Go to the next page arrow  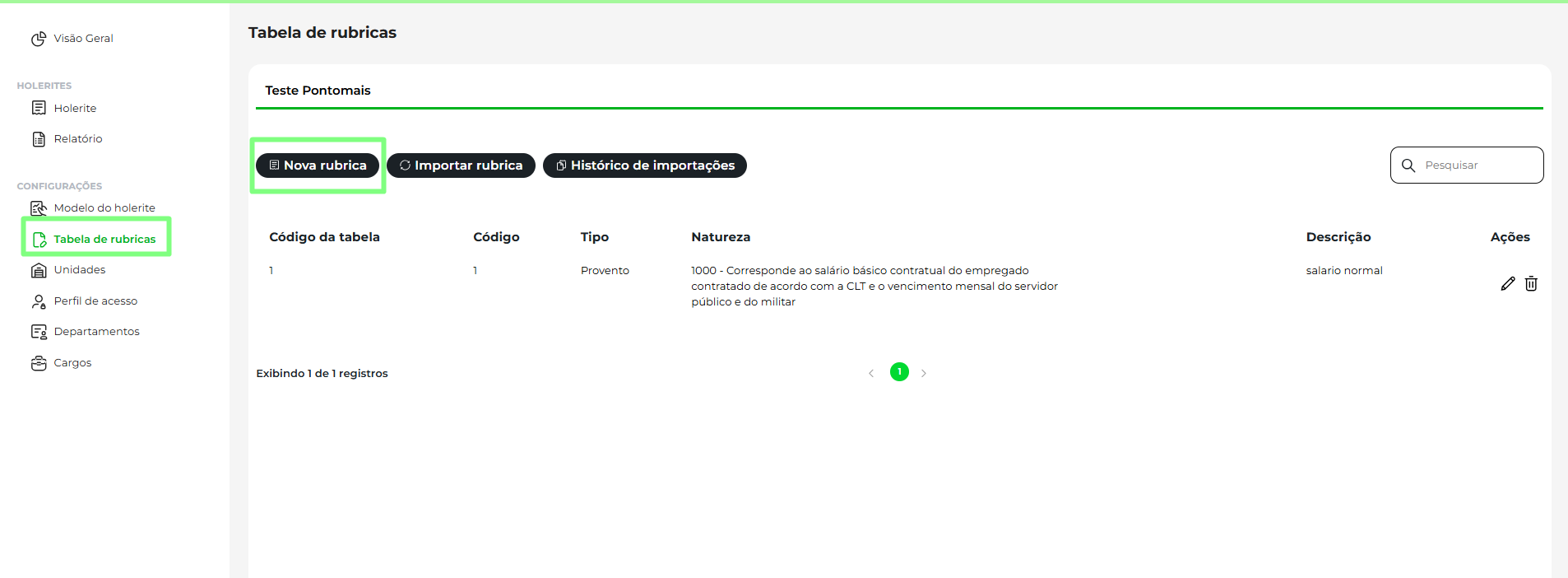click(x=924, y=373)
